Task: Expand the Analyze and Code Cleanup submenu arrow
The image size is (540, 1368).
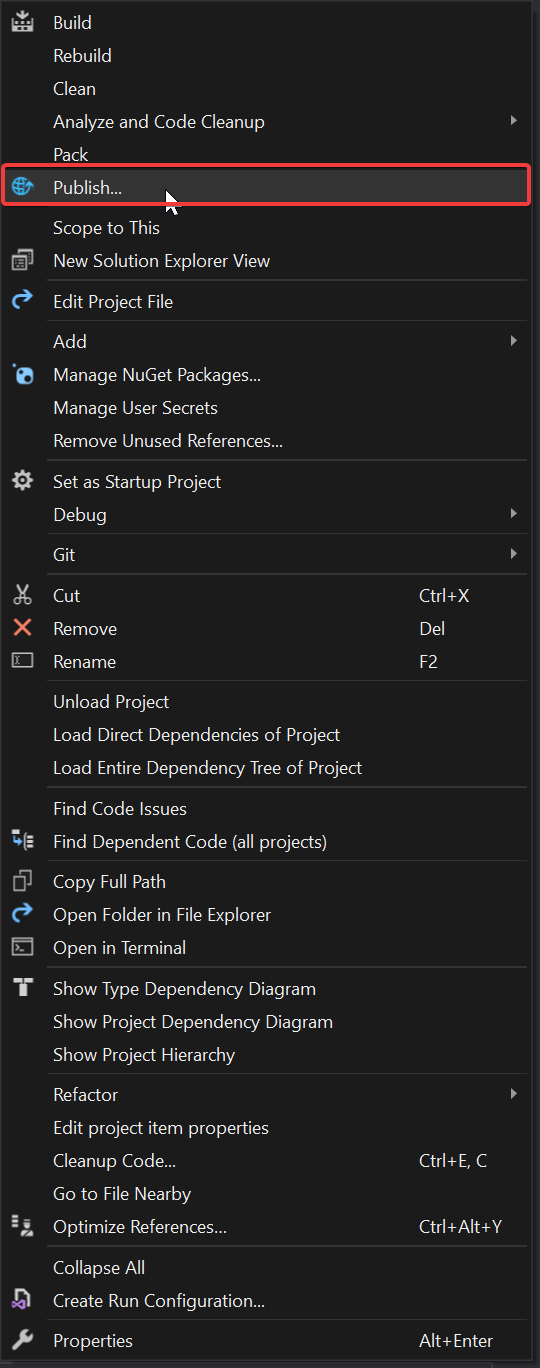Action: pyautogui.click(x=513, y=121)
